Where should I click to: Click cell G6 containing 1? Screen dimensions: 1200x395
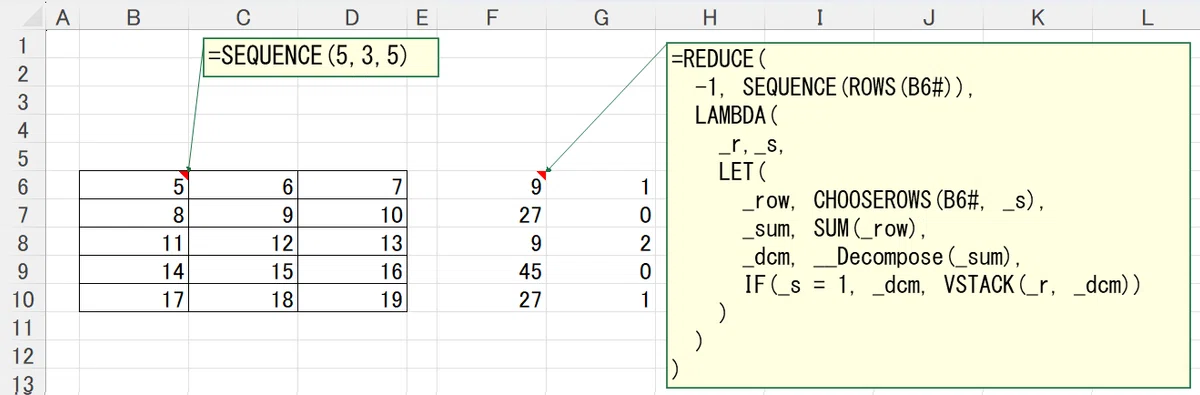[600, 185]
